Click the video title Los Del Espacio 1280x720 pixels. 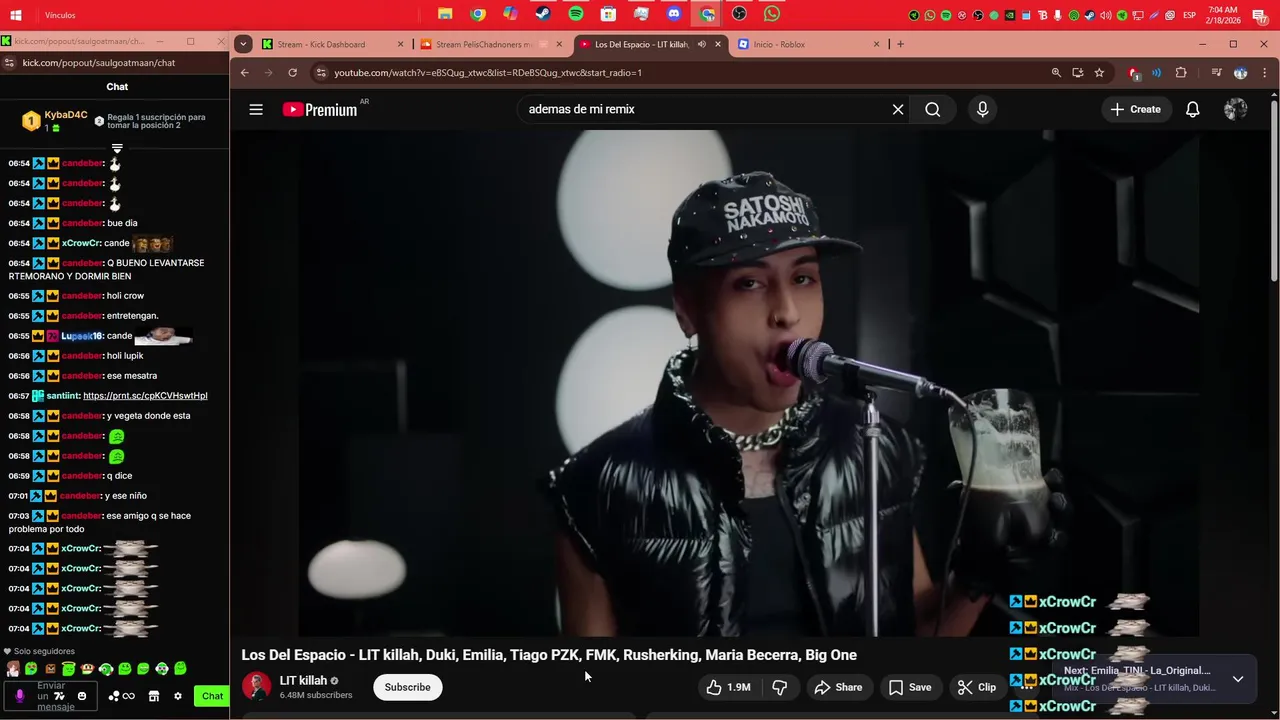(x=549, y=655)
